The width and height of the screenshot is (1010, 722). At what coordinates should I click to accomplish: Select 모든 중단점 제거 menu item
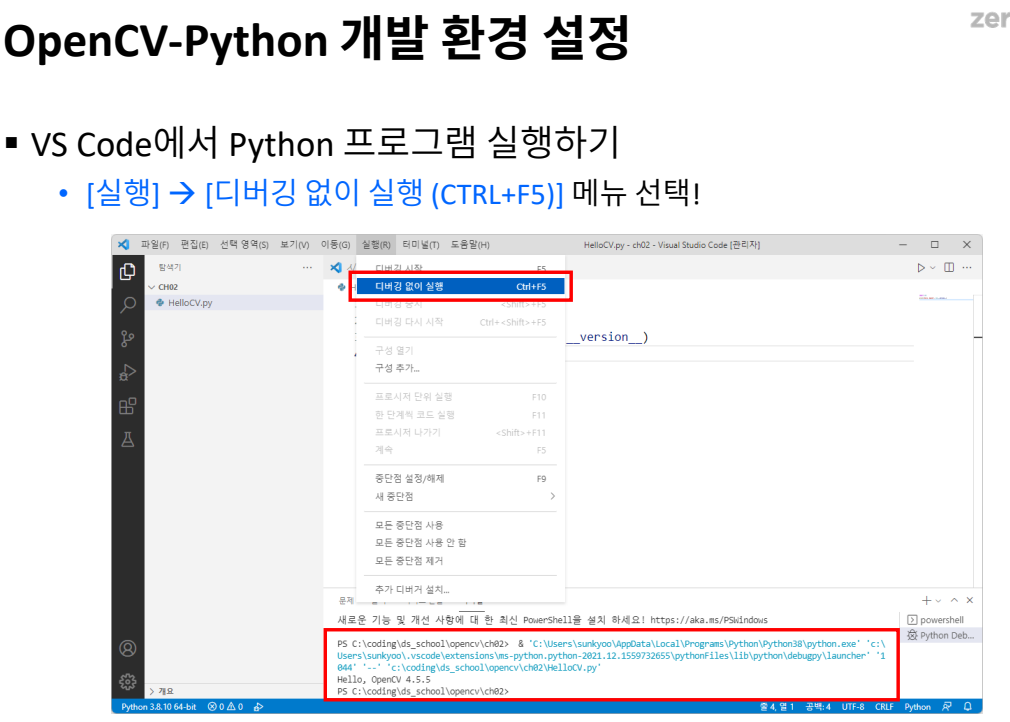point(460,560)
